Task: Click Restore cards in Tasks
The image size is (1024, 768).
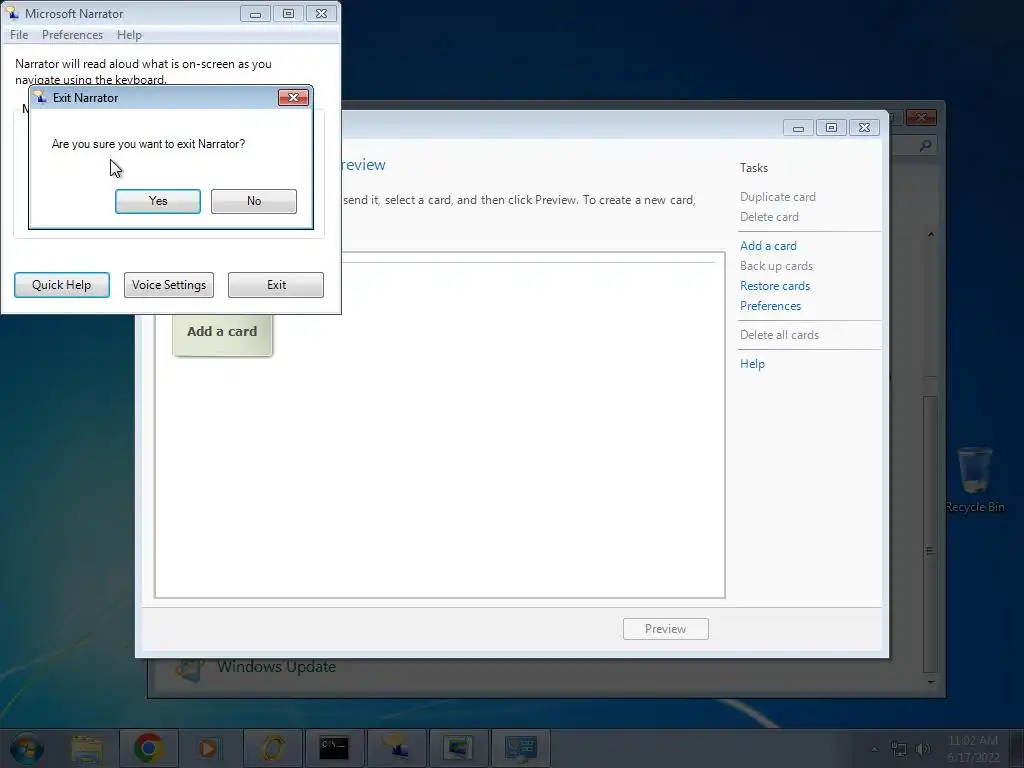Action: (x=775, y=285)
